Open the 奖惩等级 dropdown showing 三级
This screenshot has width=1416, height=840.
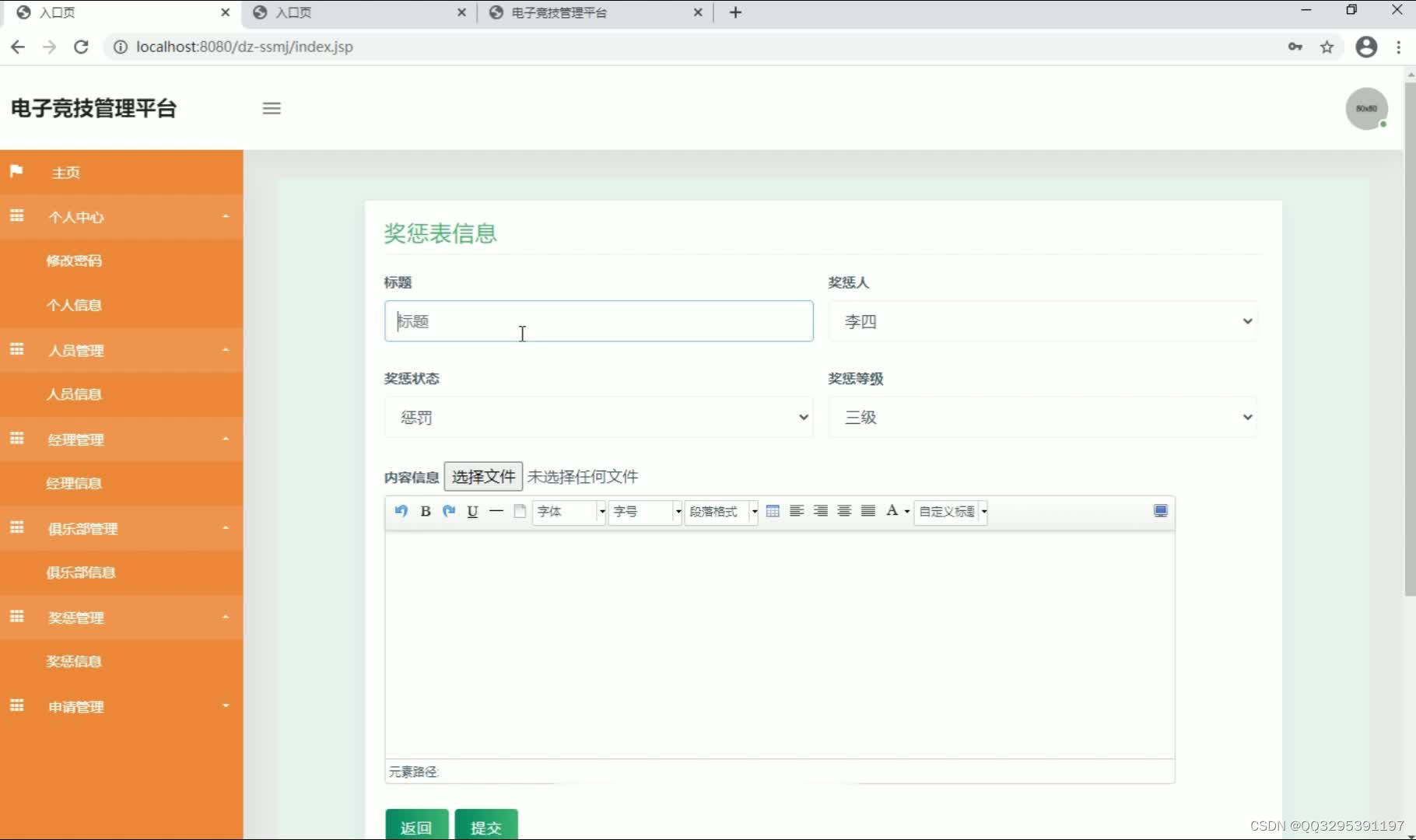coord(1043,418)
